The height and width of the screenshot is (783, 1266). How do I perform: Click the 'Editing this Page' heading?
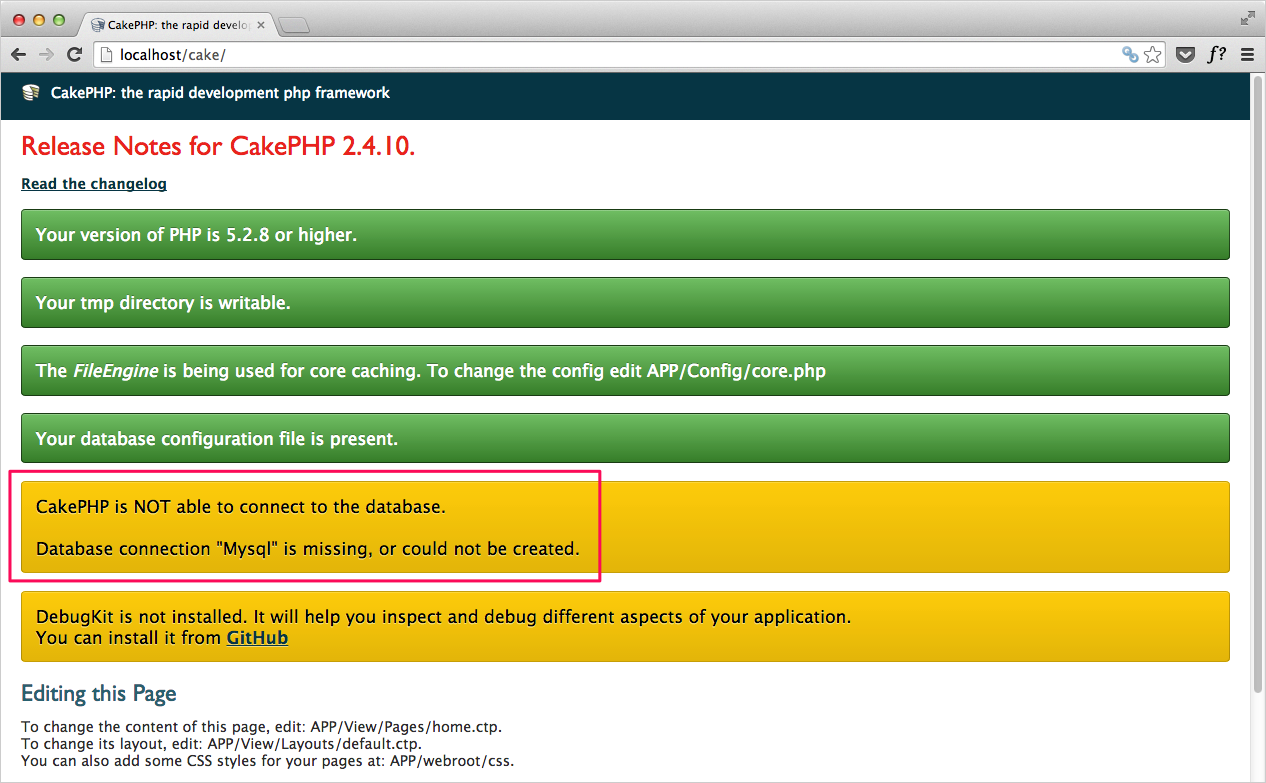(x=99, y=694)
